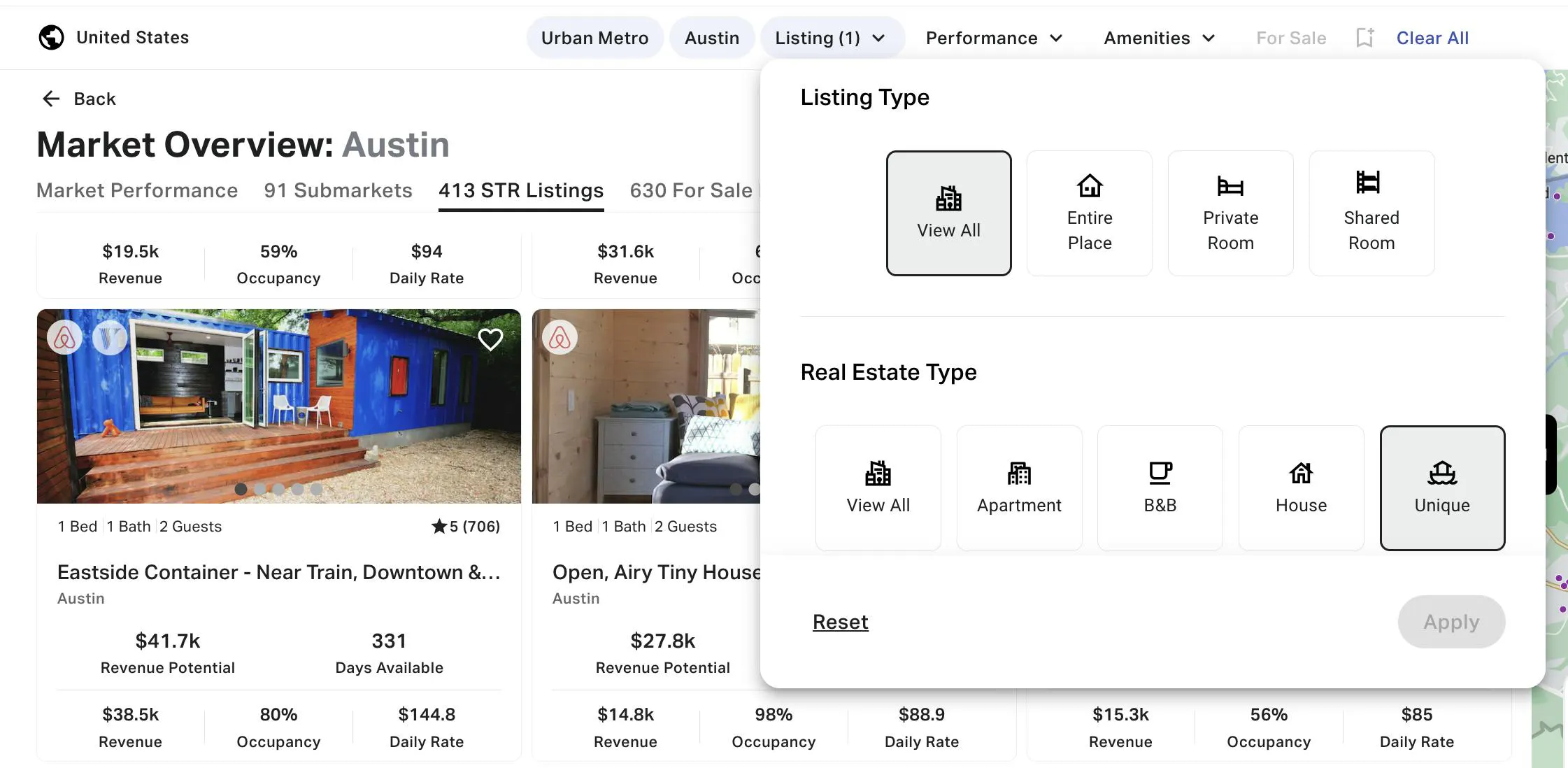Open the Performance filter dropdown
The image size is (1568, 768).
tap(994, 38)
